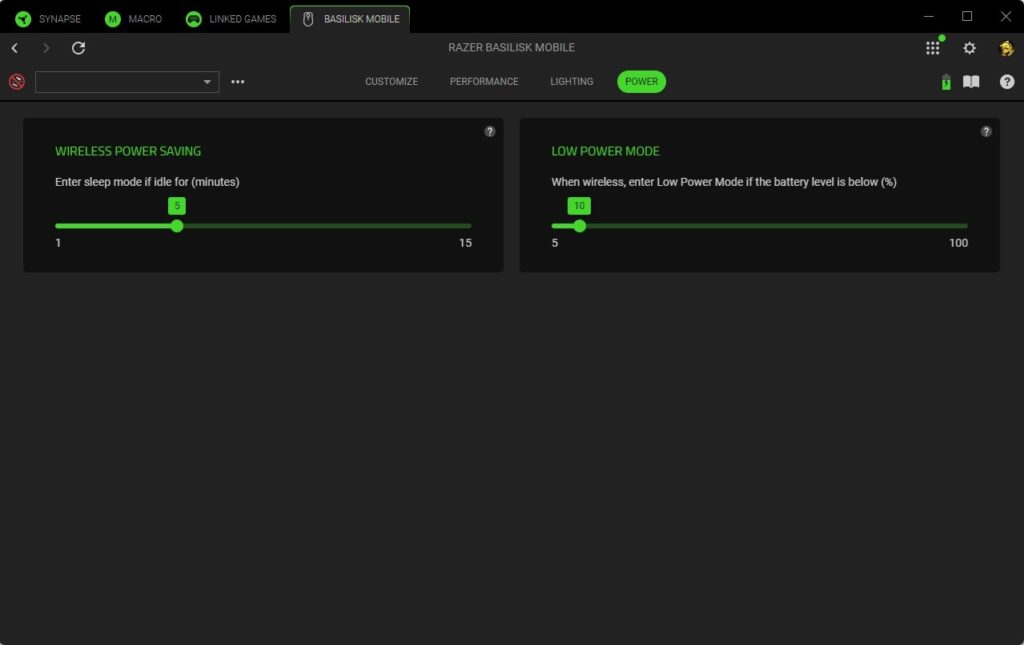Minimize the Synapse window
The height and width of the screenshot is (645, 1024).
coord(929,16)
